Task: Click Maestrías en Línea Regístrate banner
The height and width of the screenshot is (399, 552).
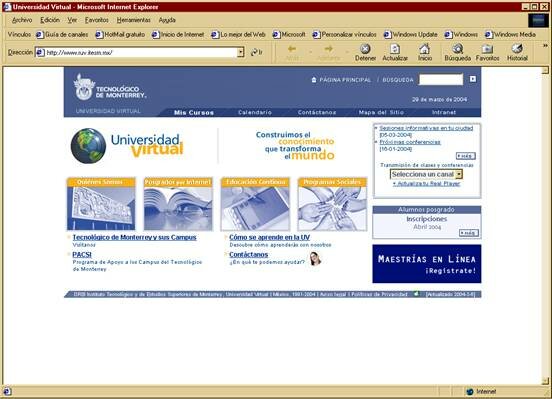Action: (427, 264)
